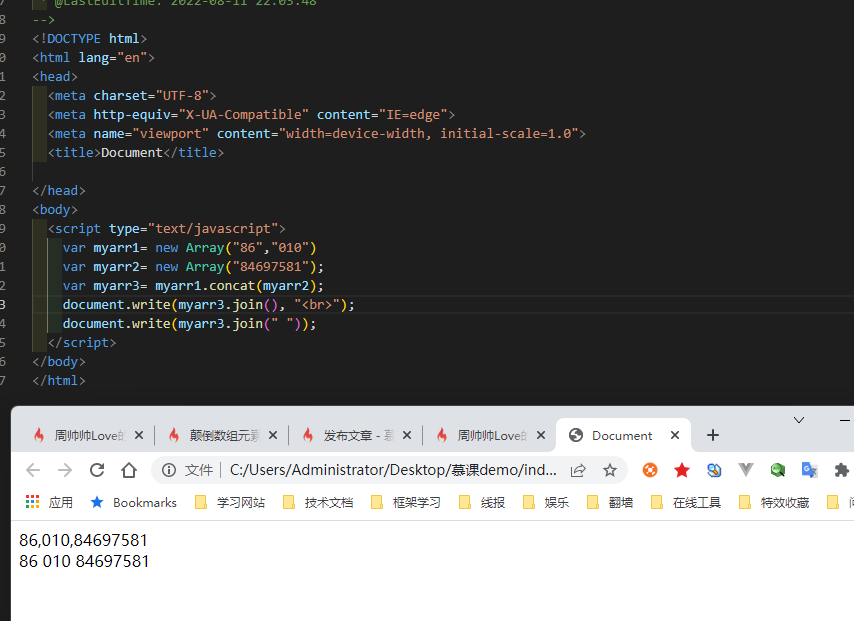Click the script type="text/javascript" opening tag

coord(167,229)
